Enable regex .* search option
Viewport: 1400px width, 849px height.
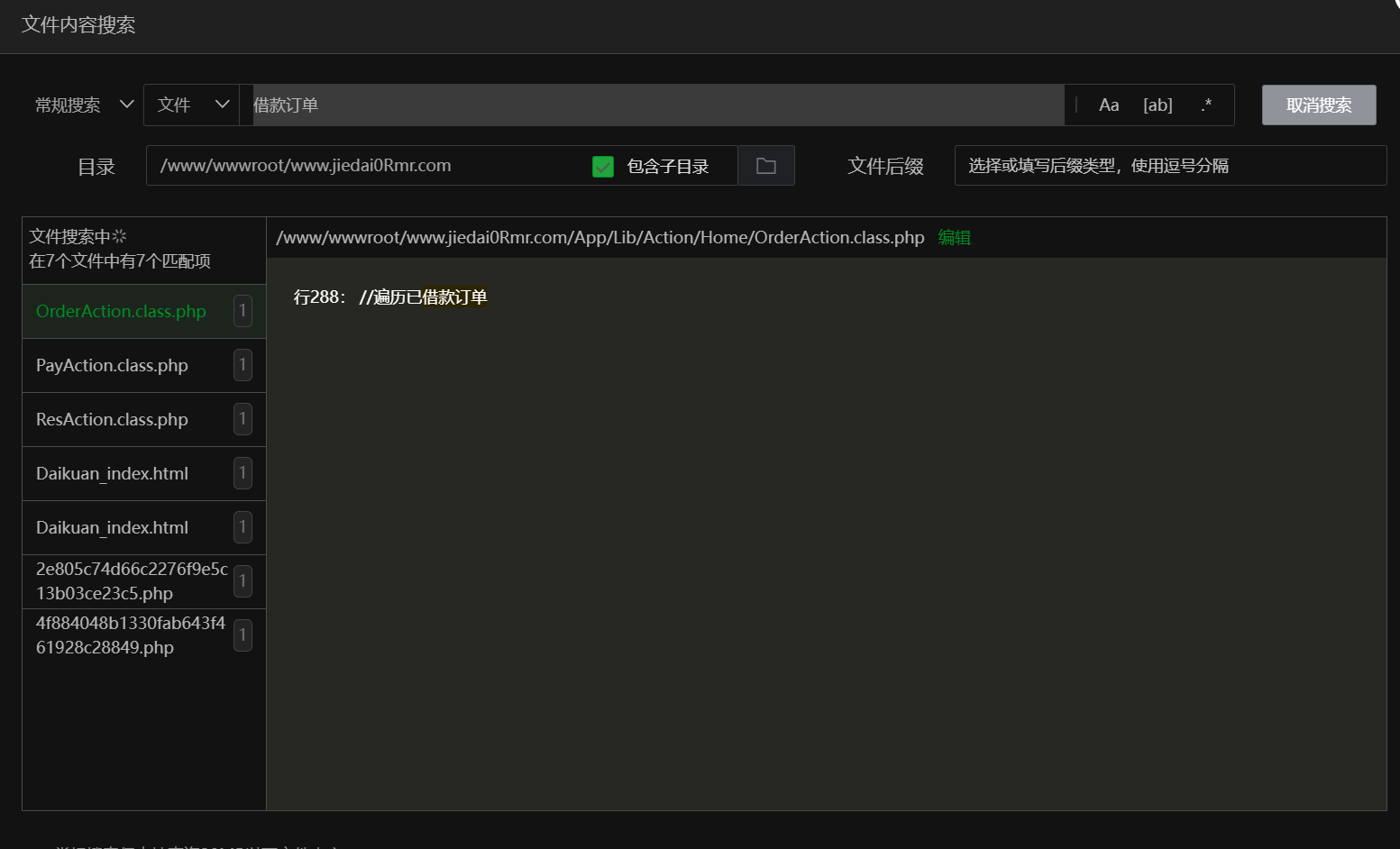[x=1206, y=105]
